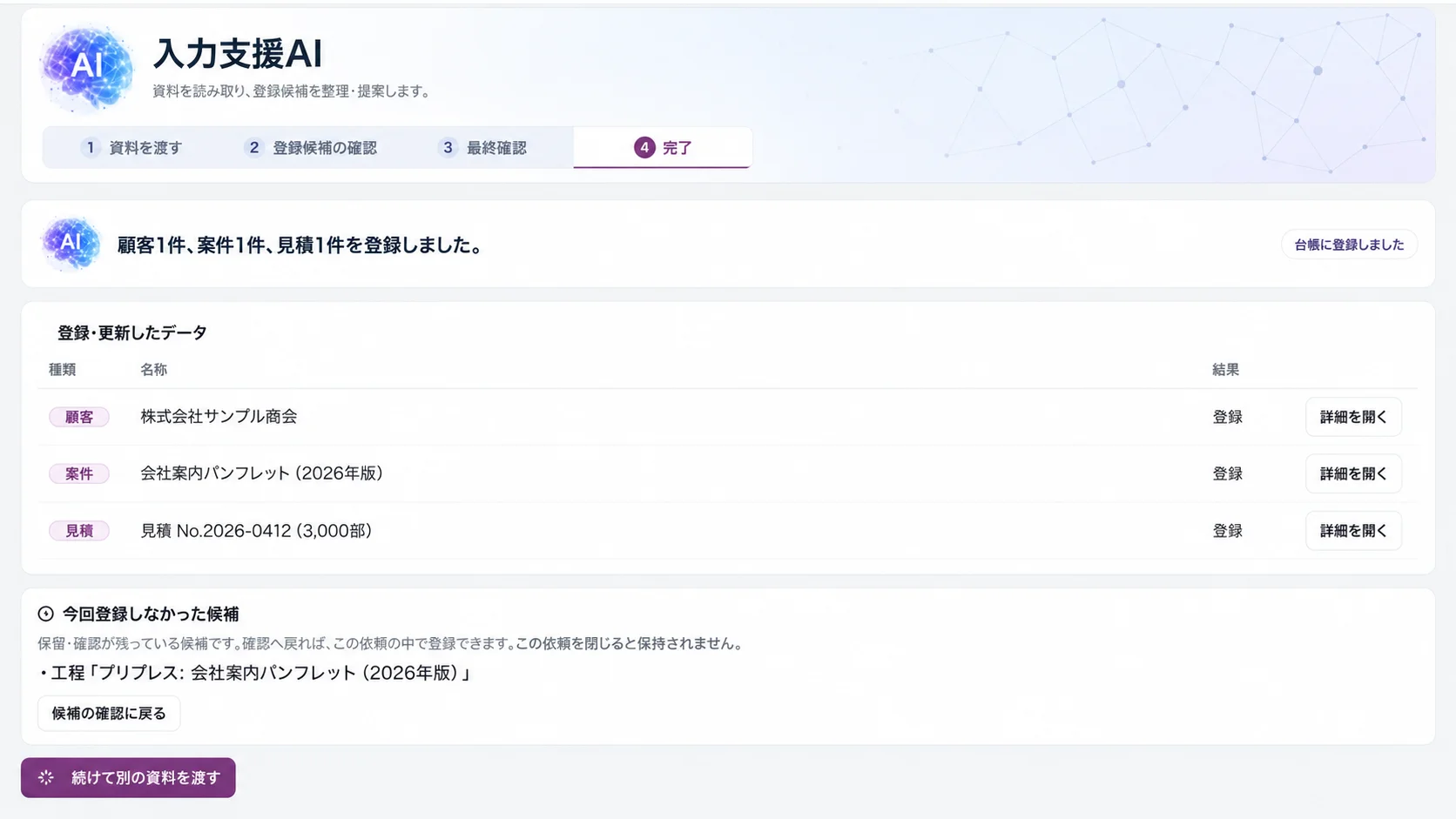Click 候補の確認に戻る button

click(109, 713)
